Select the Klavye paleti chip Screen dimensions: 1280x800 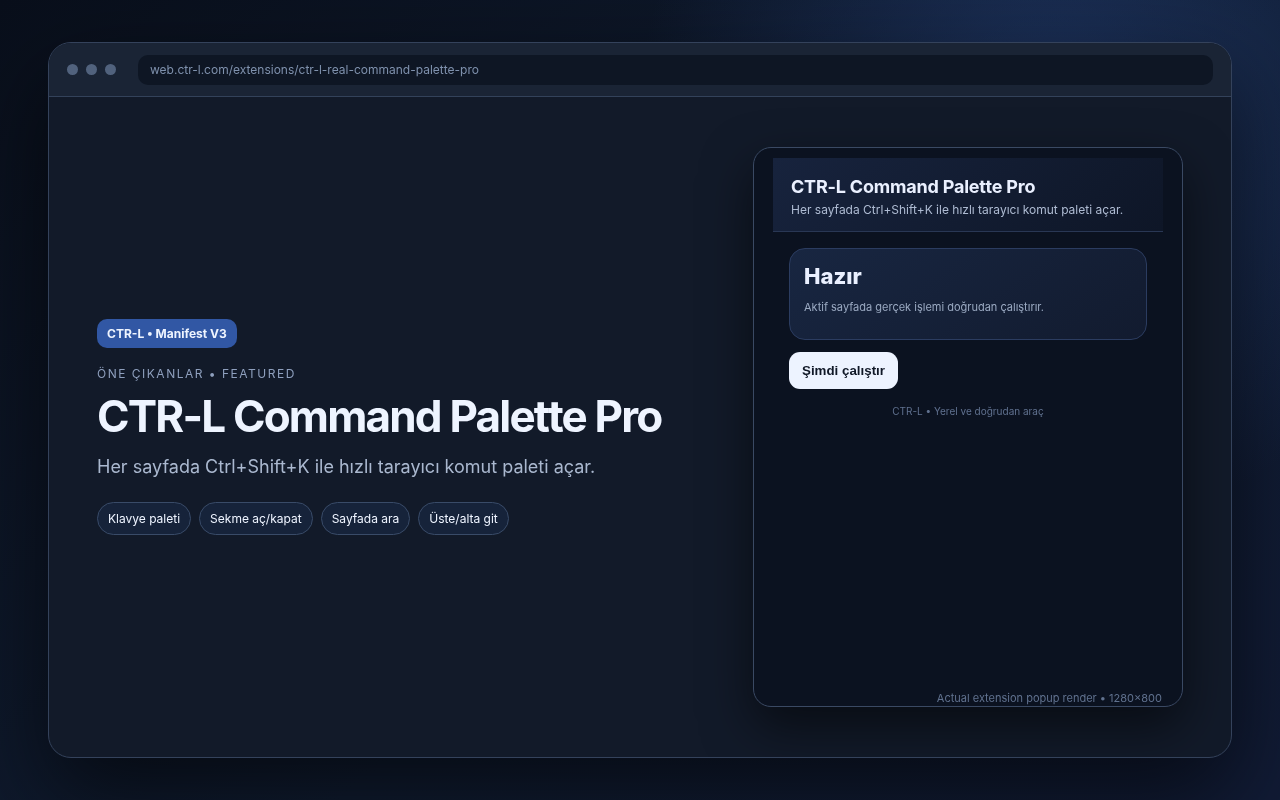[144, 518]
